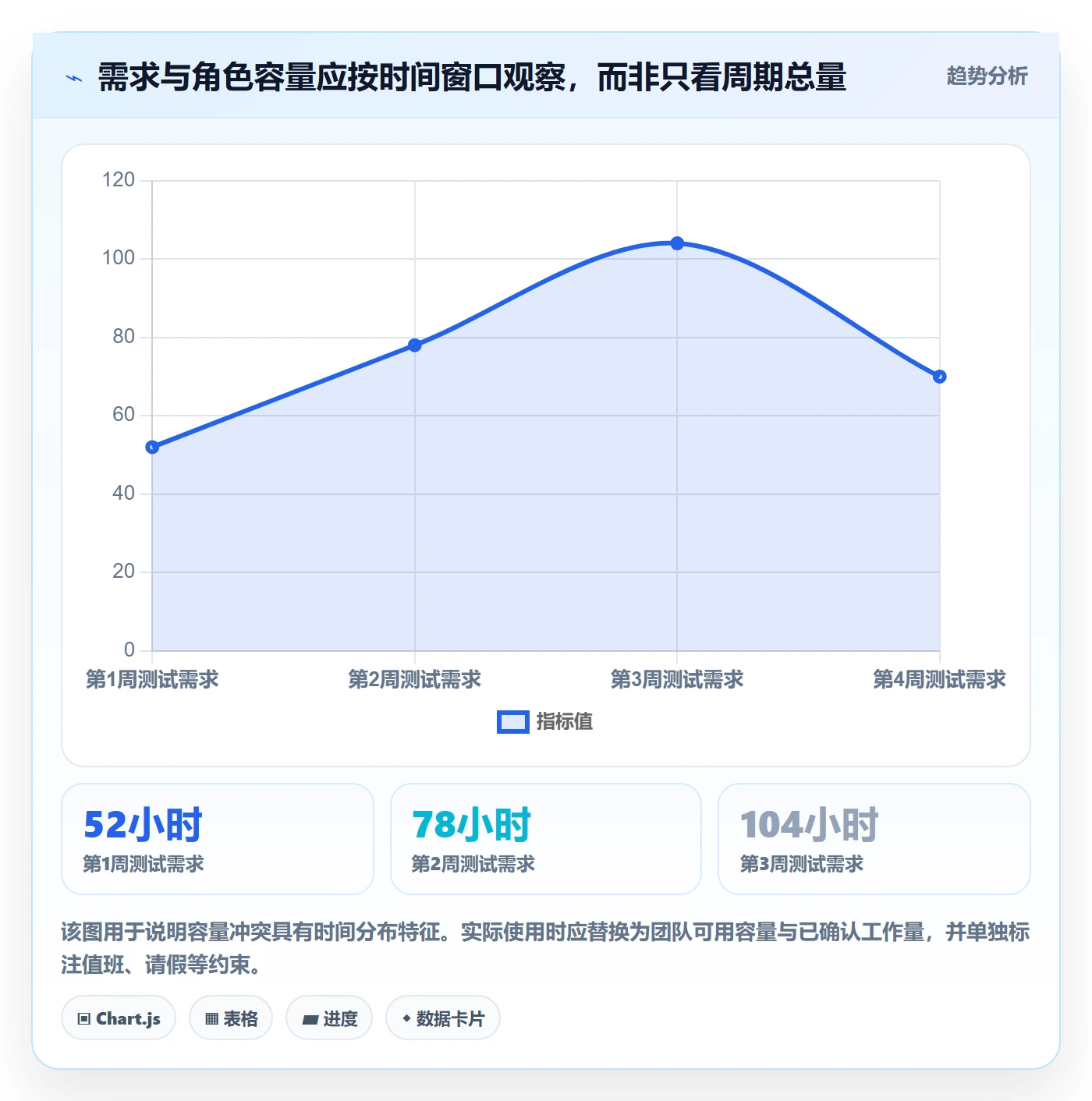1092x1101 pixels.
Task: Click the 第3周测试需求 axis label
Action: pyautogui.click(x=677, y=679)
